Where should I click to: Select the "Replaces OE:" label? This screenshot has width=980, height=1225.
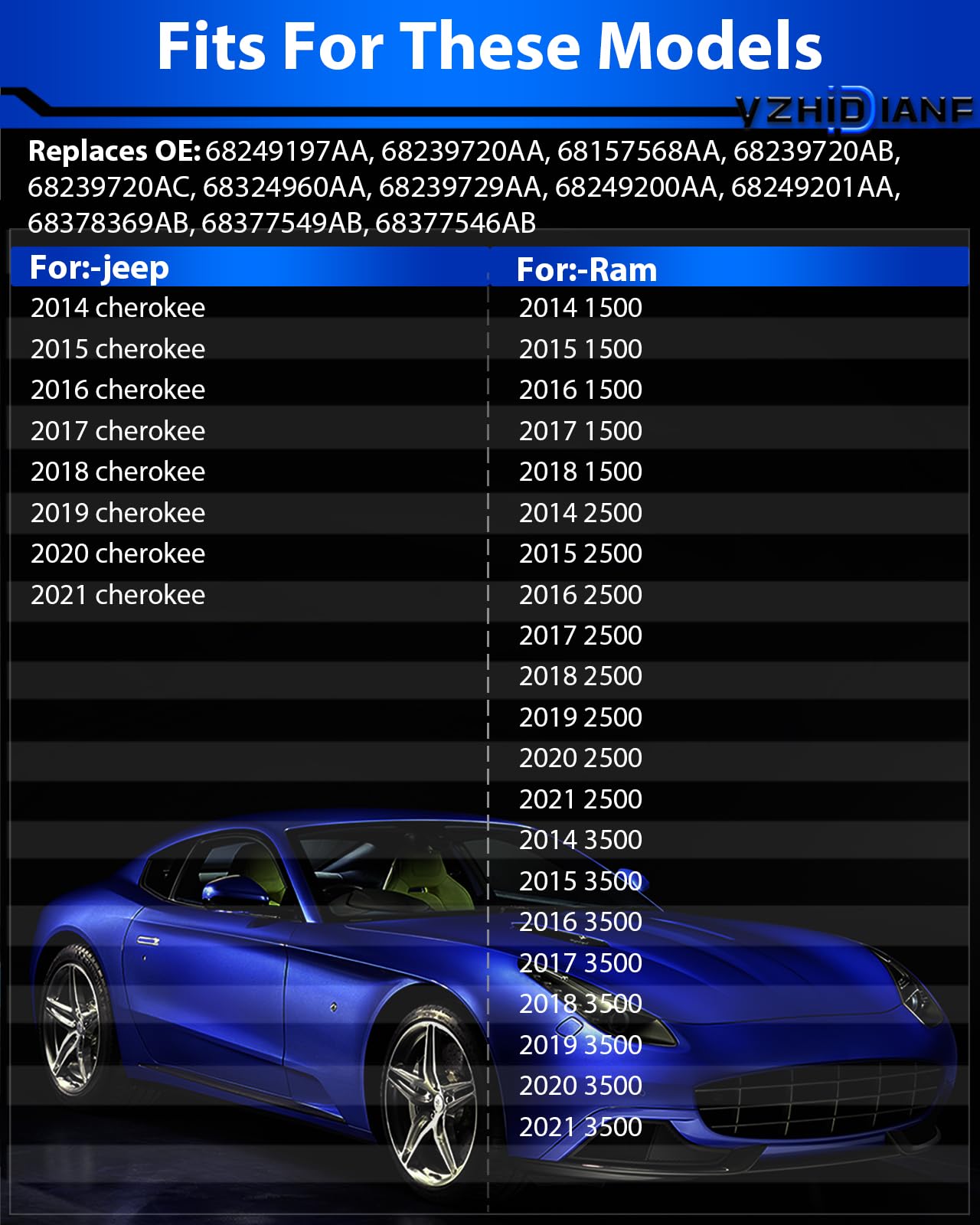point(115,152)
